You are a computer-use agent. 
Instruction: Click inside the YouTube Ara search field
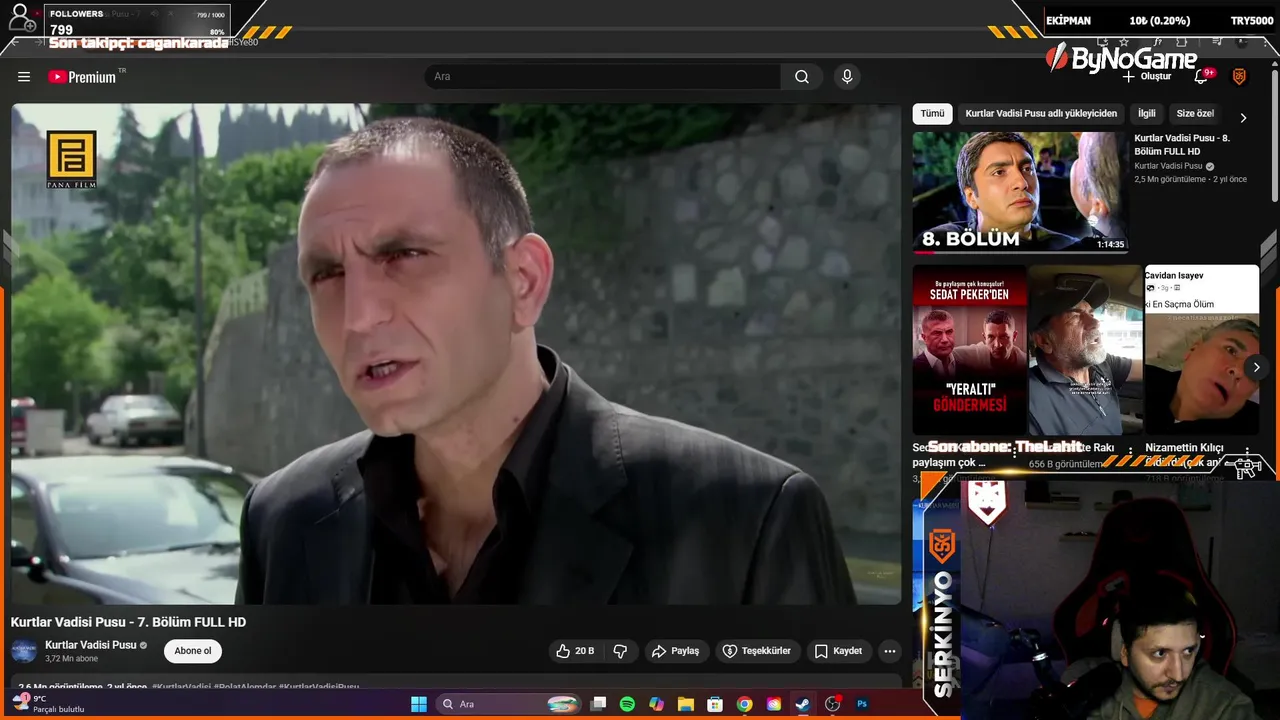pyautogui.click(x=602, y=77)
